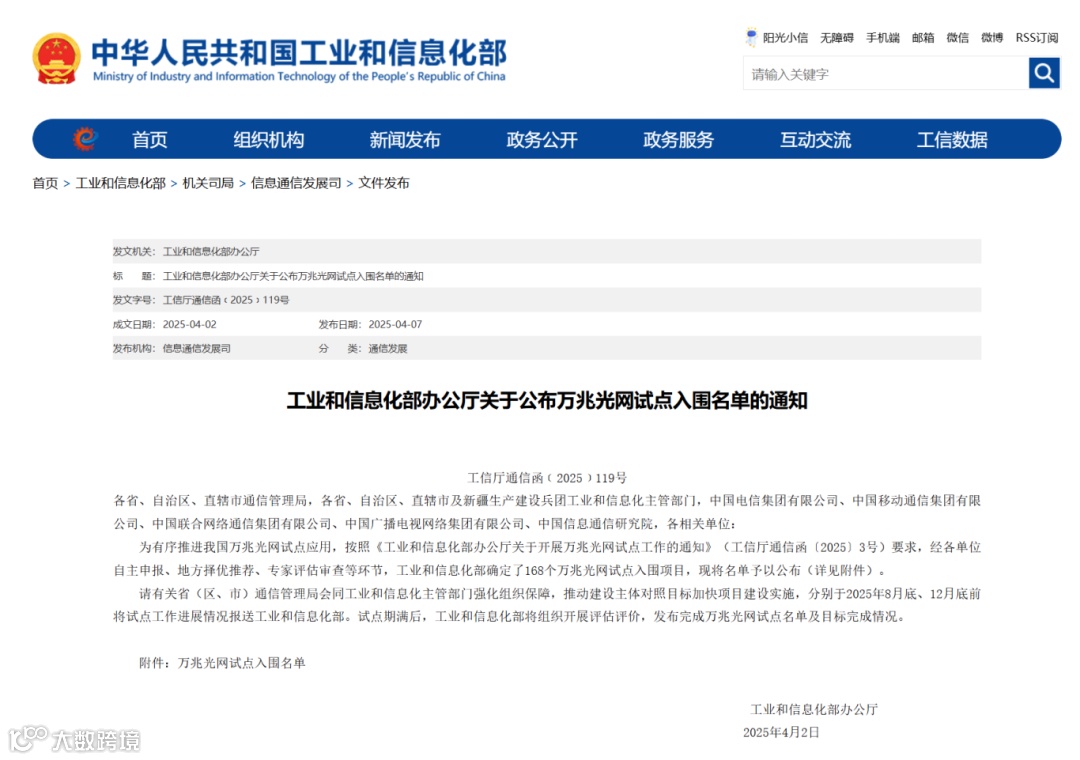Click the bold article headline
1080x760 pixels.
[547, 400]
